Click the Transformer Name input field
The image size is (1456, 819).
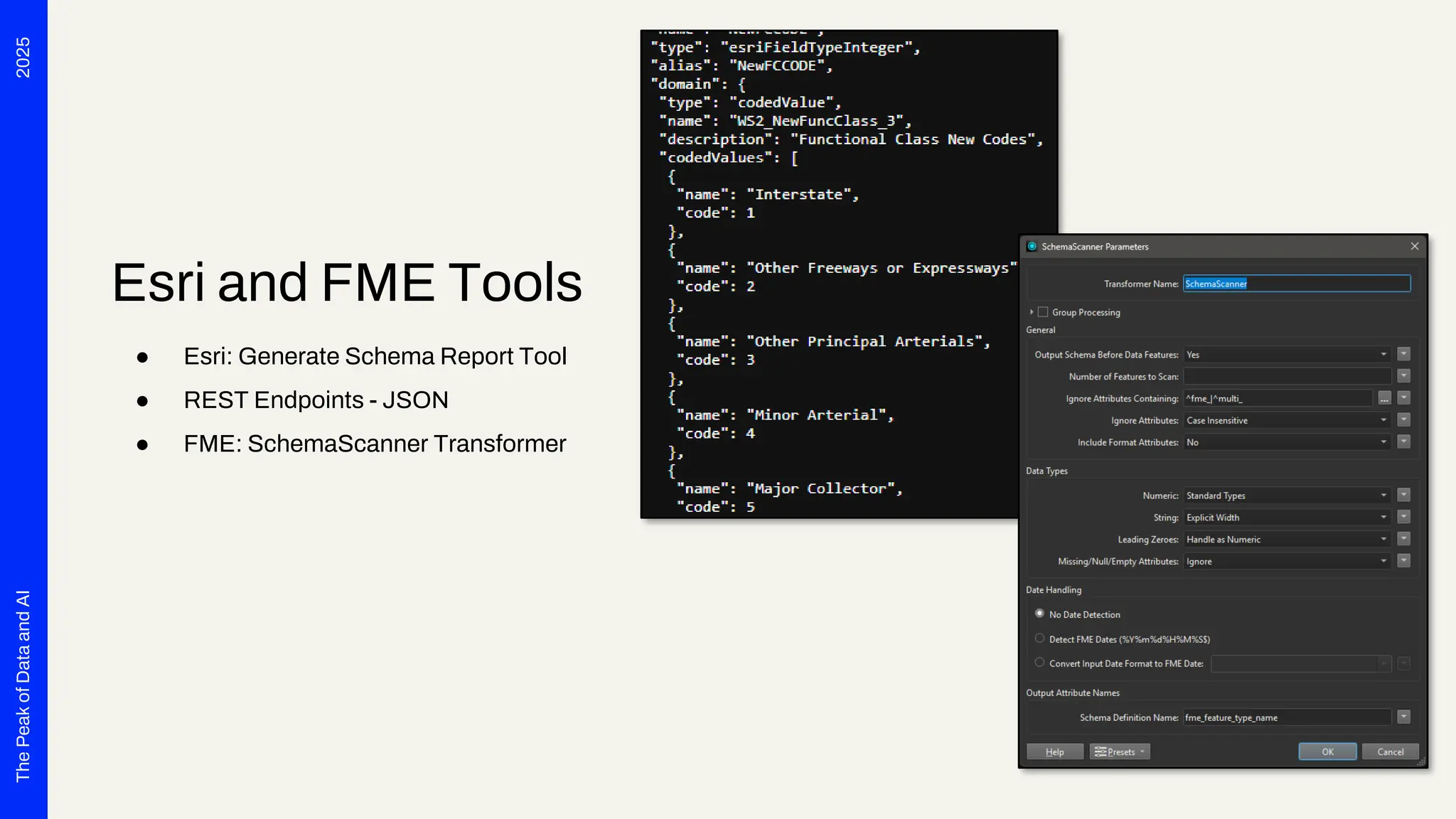point(1297,284)
